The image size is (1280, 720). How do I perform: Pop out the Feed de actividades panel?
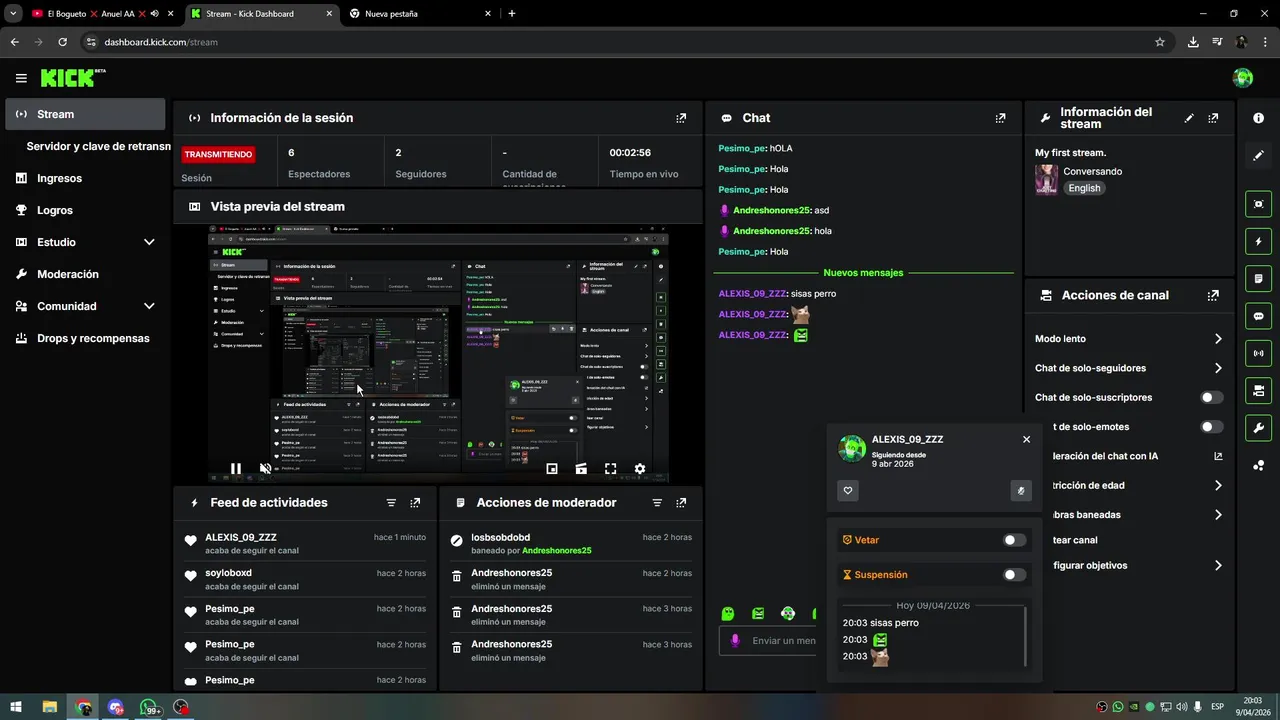pos(415,503)
